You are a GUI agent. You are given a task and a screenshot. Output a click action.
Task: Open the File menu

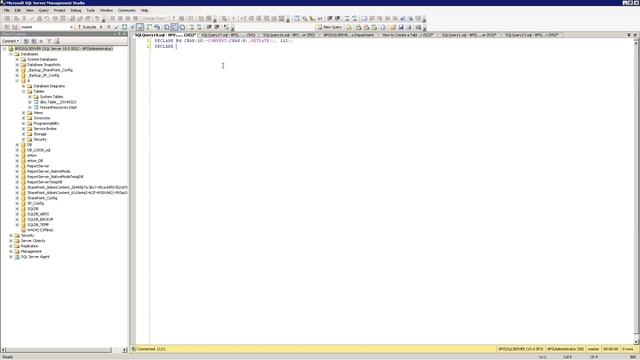click(7, 10)
